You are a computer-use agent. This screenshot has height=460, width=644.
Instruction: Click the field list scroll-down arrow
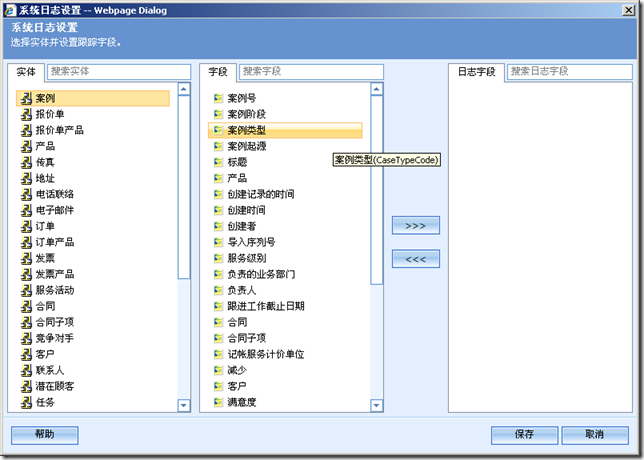tap(377, 406)
